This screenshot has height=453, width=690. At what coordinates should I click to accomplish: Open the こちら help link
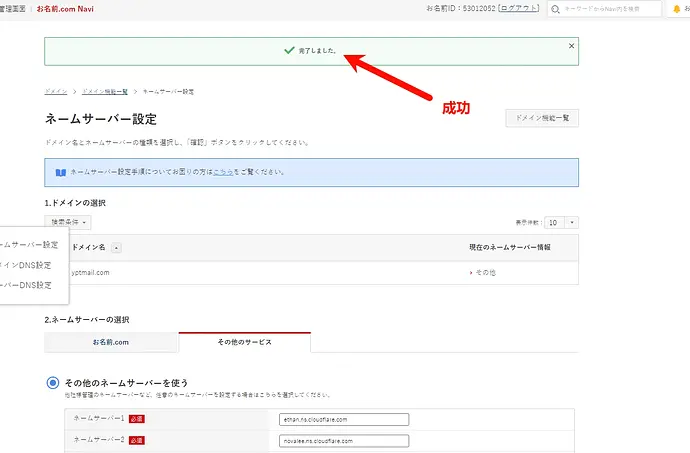click(223, 172)
